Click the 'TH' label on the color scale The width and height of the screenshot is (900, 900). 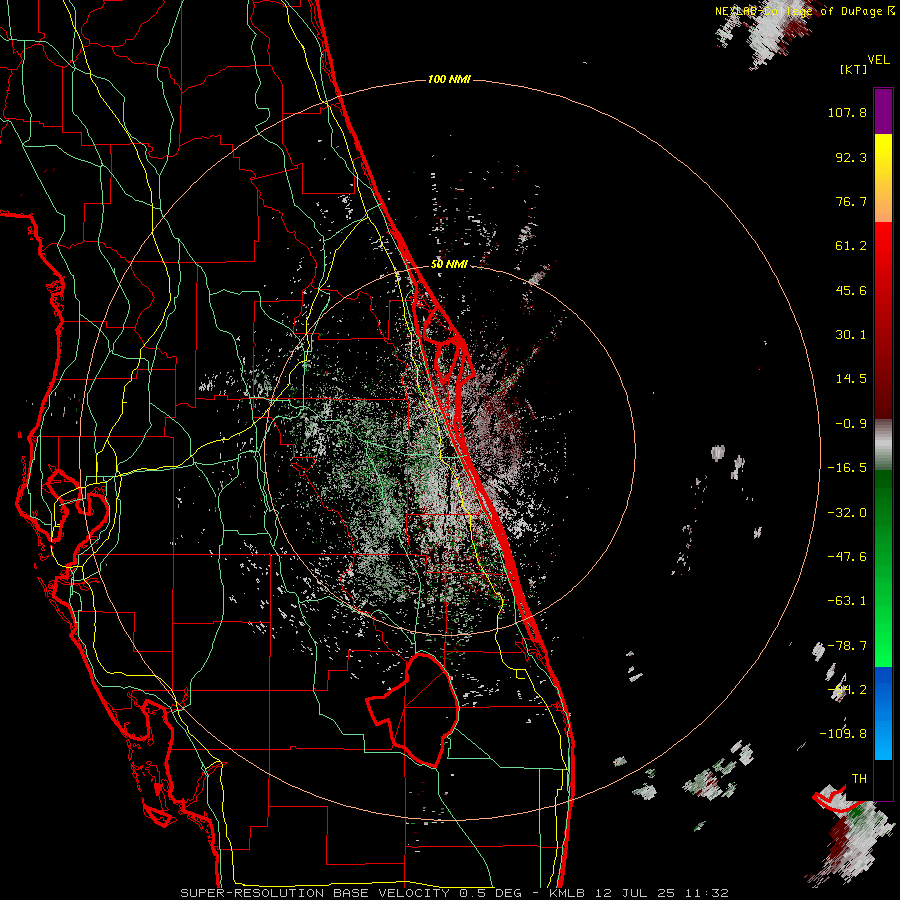[859, 779]
